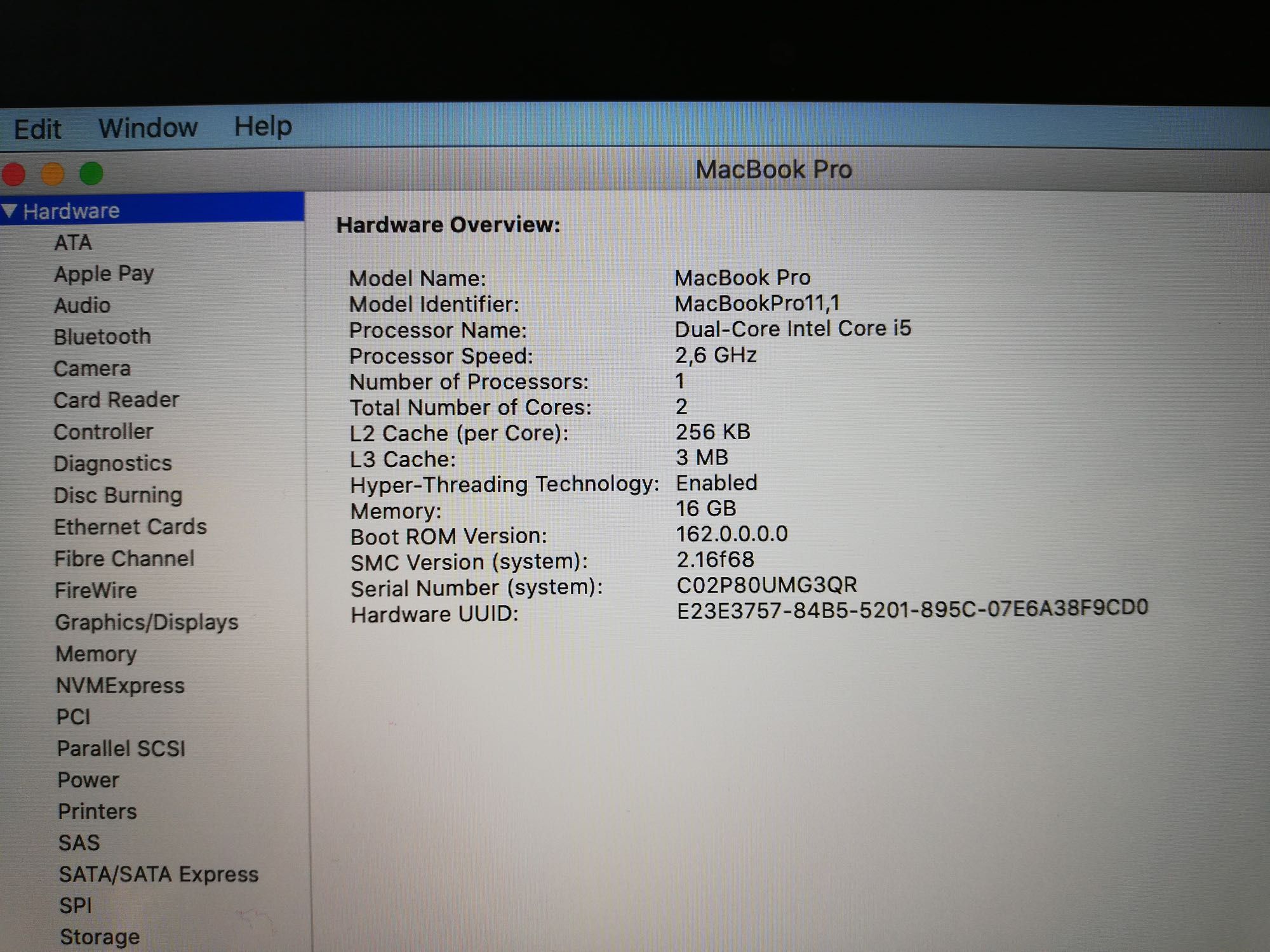Click the L3 Cache value 3 MB
Viewport: 1270px width, 952px height.
702,457
